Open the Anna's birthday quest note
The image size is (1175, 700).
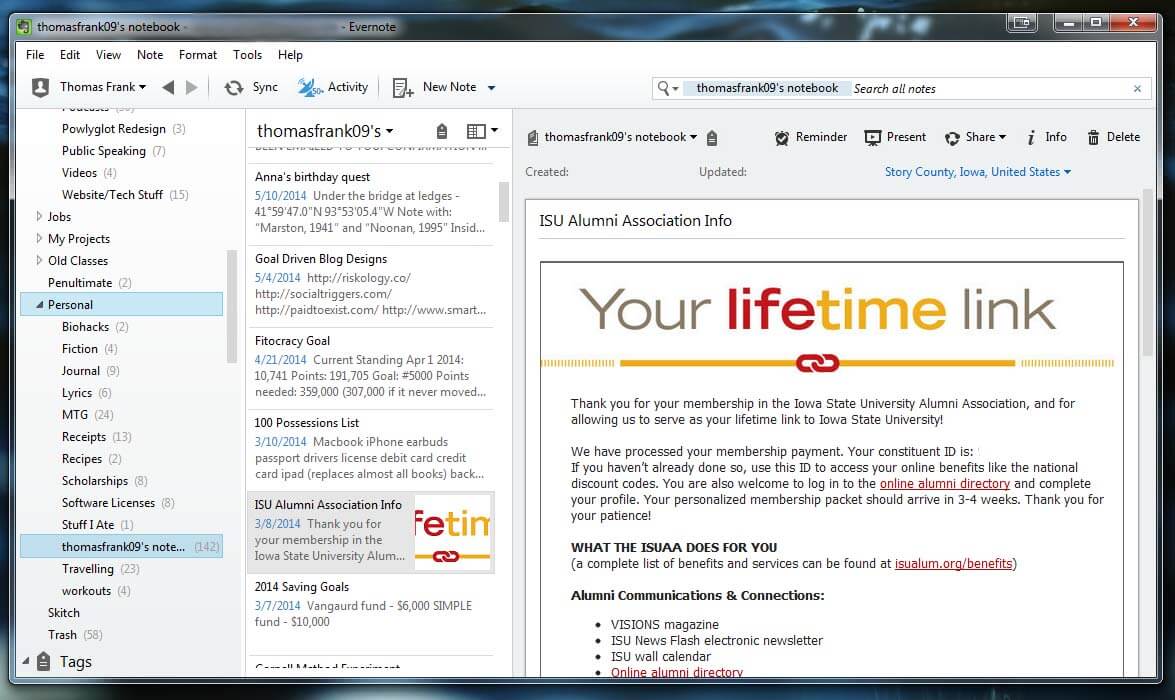coord(371,202)
